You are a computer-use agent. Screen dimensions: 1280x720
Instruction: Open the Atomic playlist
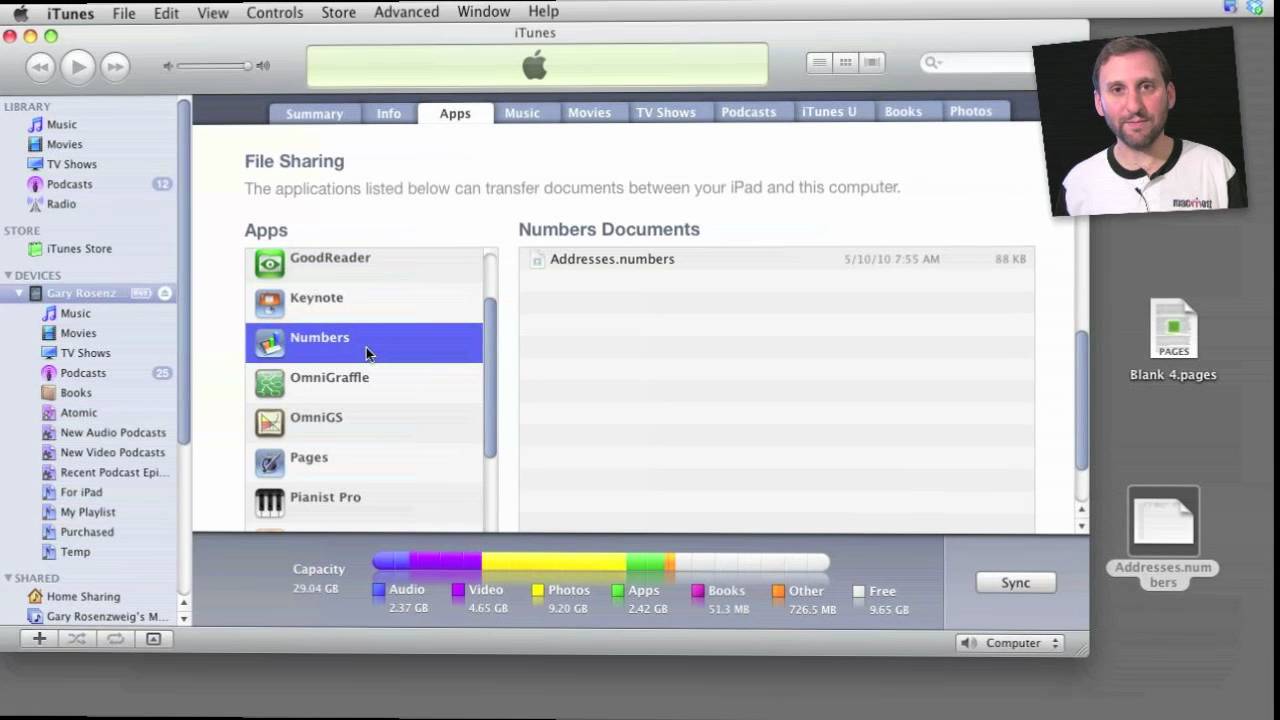[78, 413]
